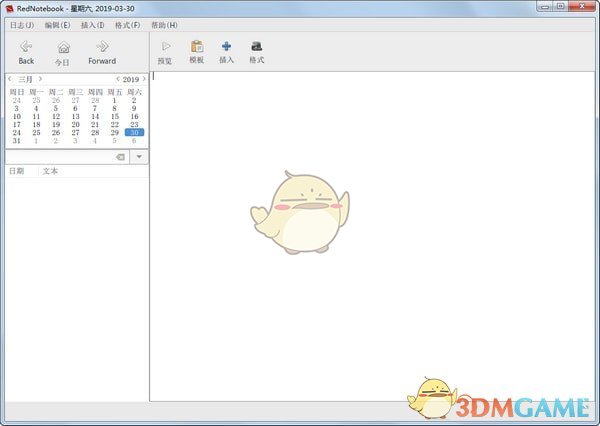600x426 pixels.
Task: Open the 帮助(H) menu
Action: click(164, 24)
